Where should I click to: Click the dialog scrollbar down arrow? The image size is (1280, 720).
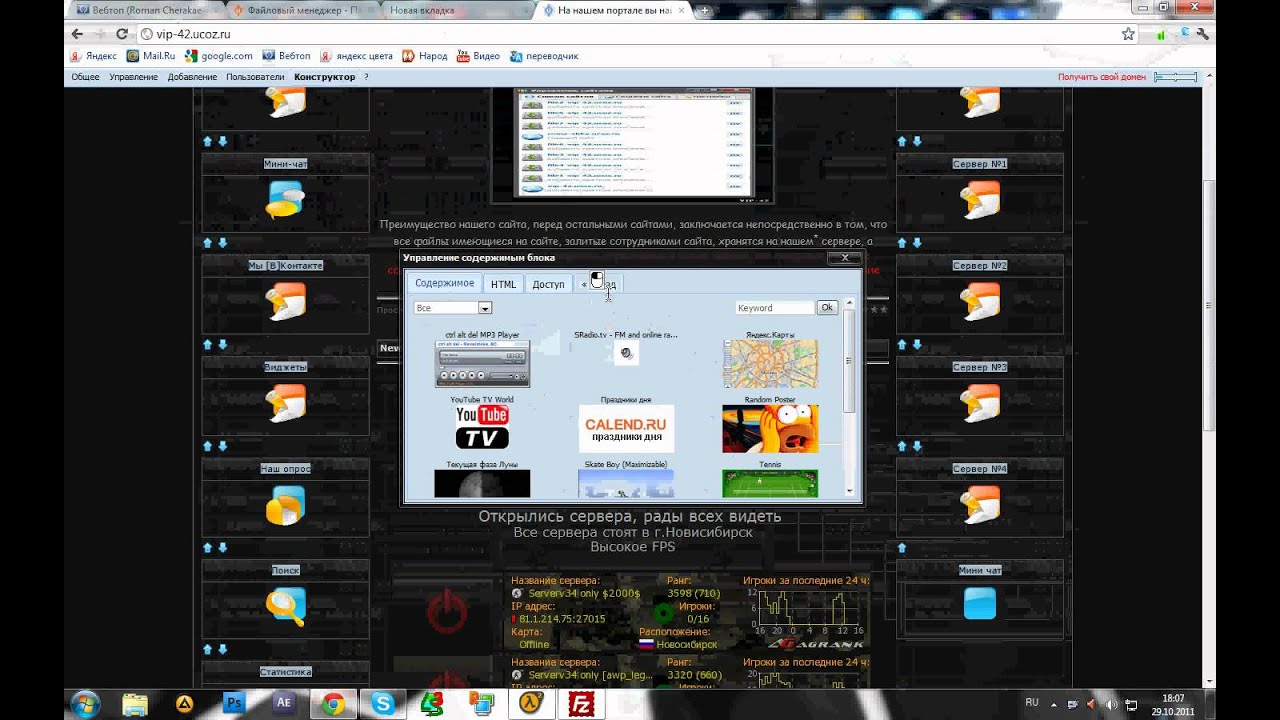[x=850, y=492]
